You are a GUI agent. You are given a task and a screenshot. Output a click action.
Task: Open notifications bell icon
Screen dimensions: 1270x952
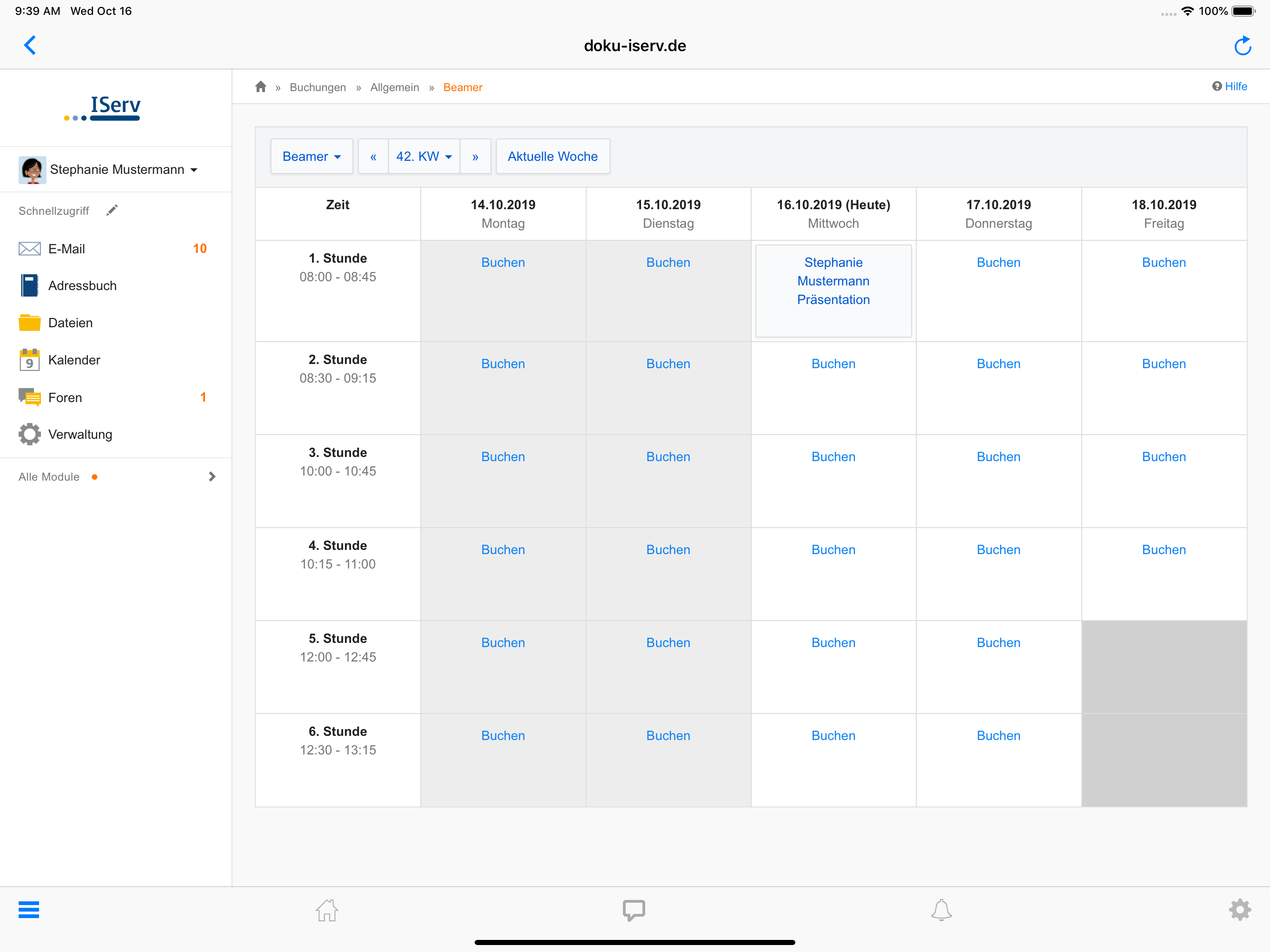pos(941,910)
